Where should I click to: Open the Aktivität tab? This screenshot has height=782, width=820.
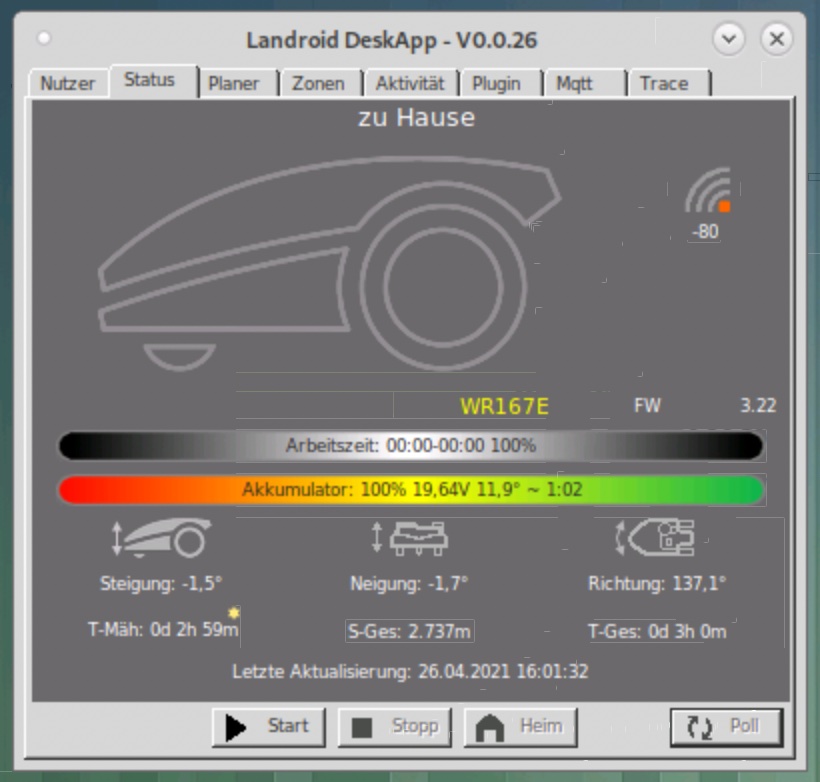coord(410,83)
